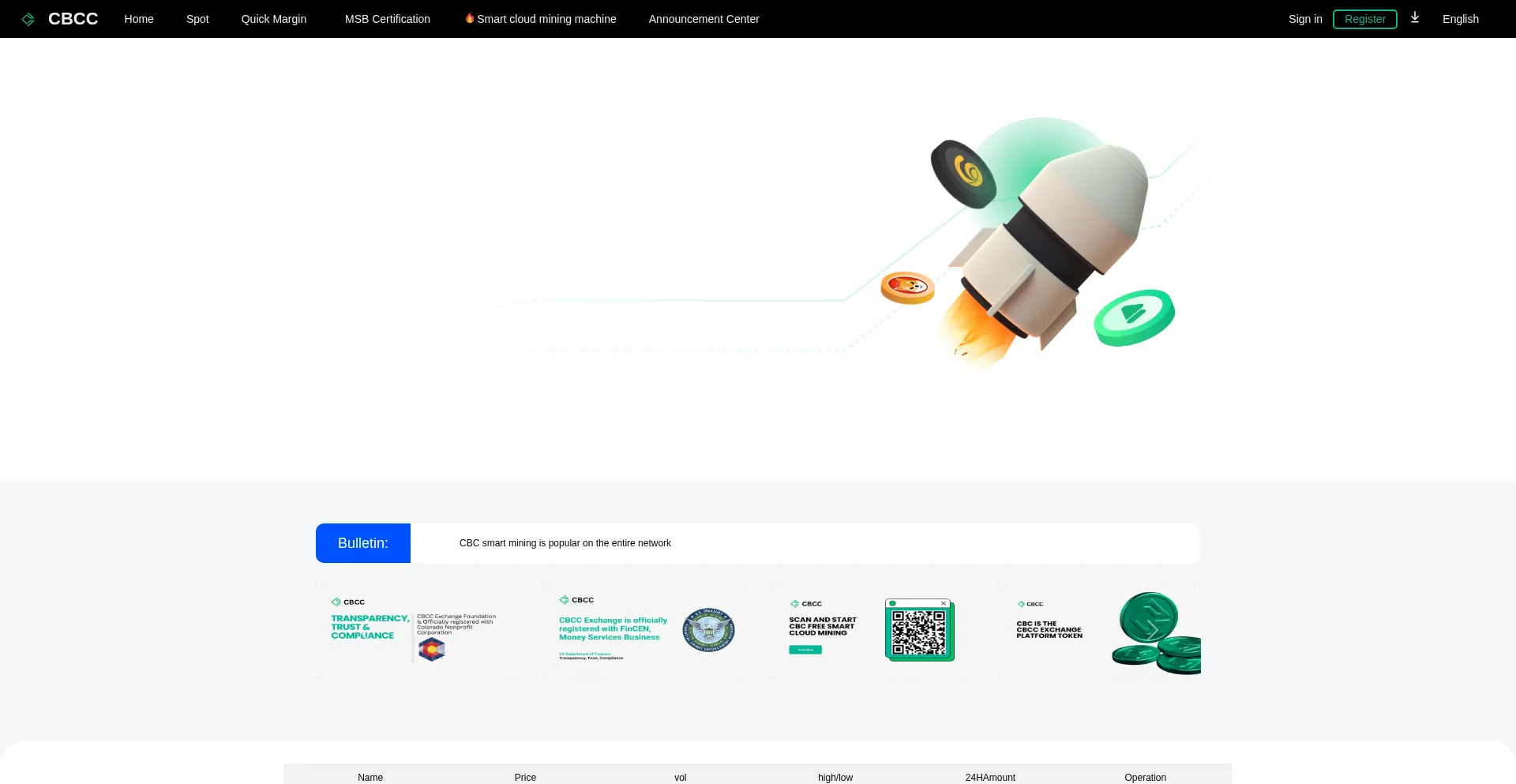Read the CBC smart mining bulletin announcement
The image size is (1516, 784).
click(565, 543)
